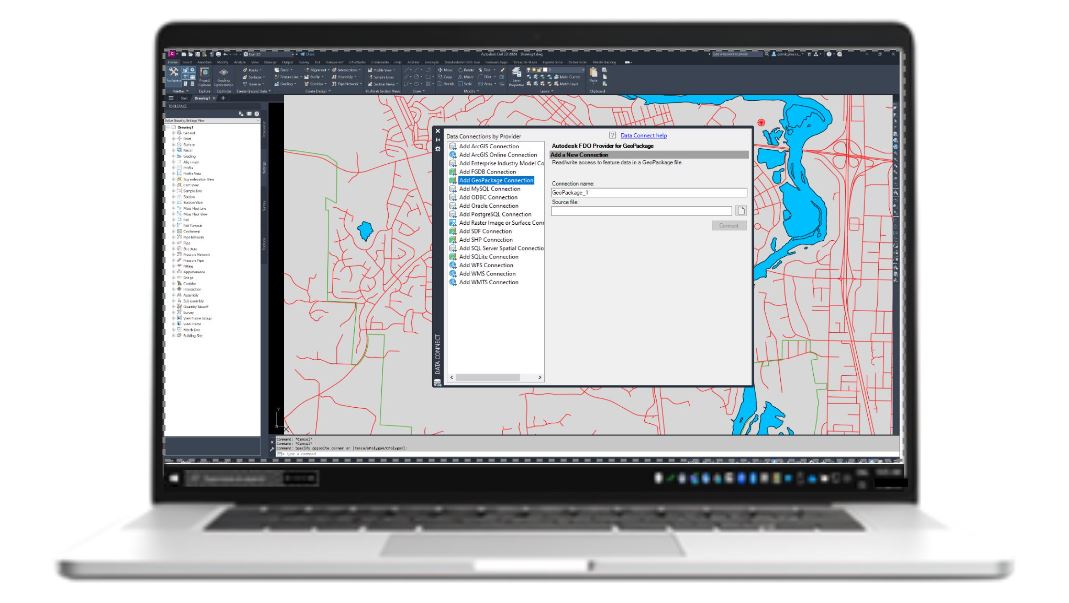Click the Add ArcGIS Online Connection icon

(453, 155)
